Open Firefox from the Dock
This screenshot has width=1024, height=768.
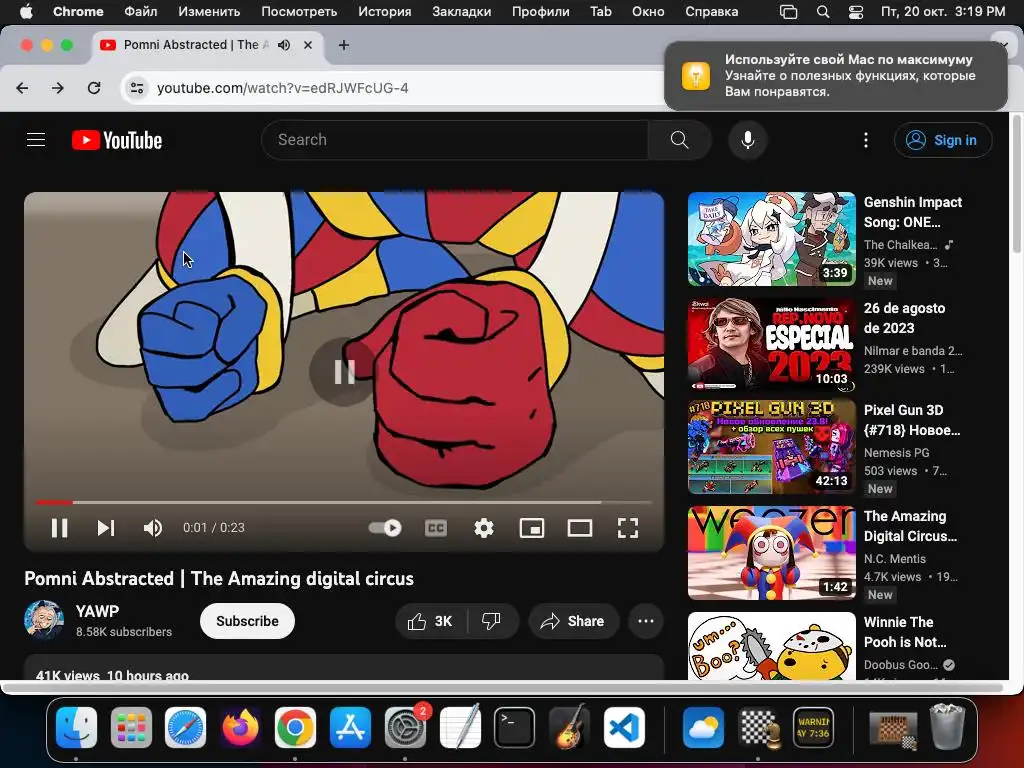(241, 728)
